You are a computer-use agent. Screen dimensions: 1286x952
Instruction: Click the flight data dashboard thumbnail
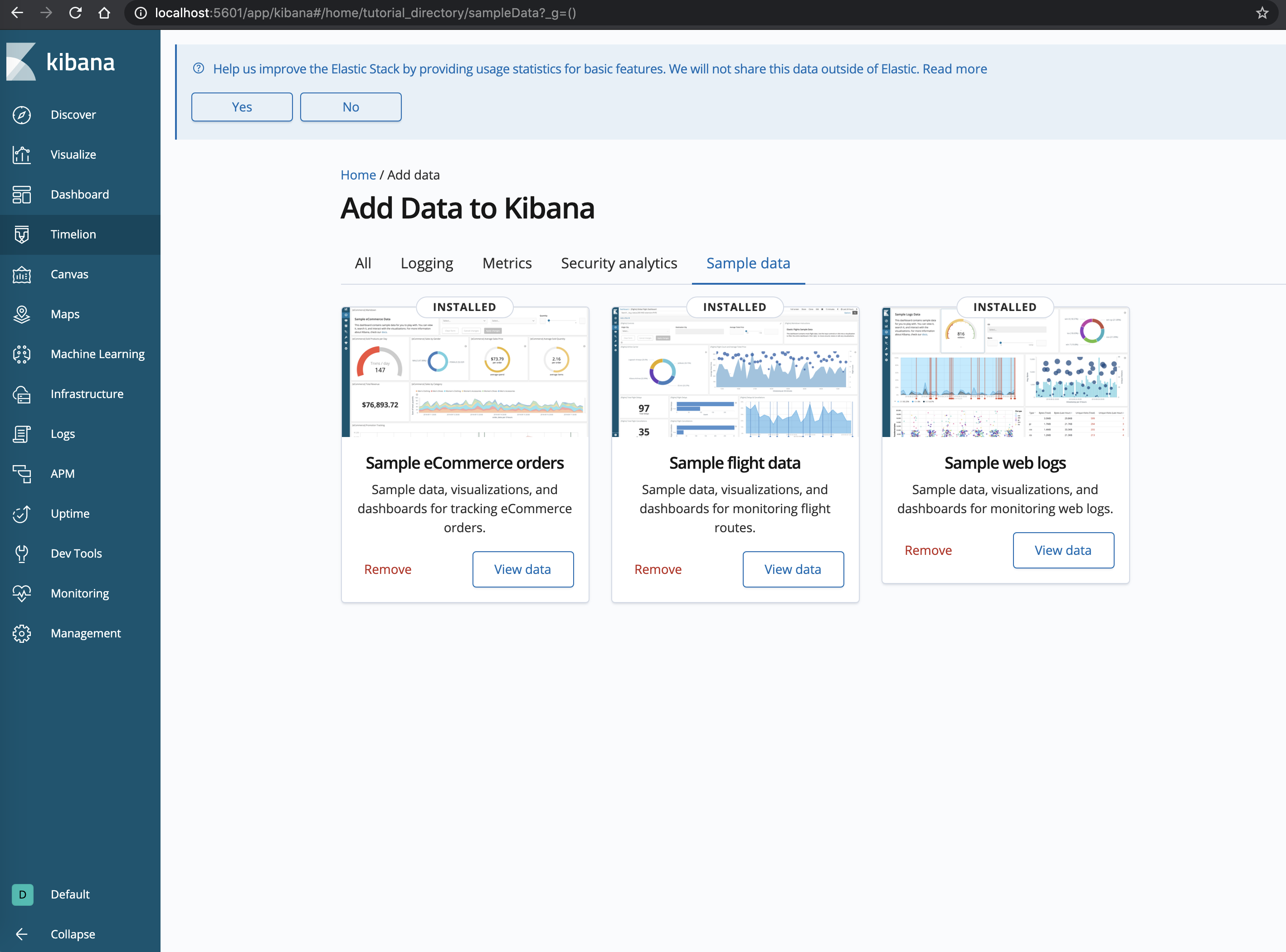(x=736, y=372)
